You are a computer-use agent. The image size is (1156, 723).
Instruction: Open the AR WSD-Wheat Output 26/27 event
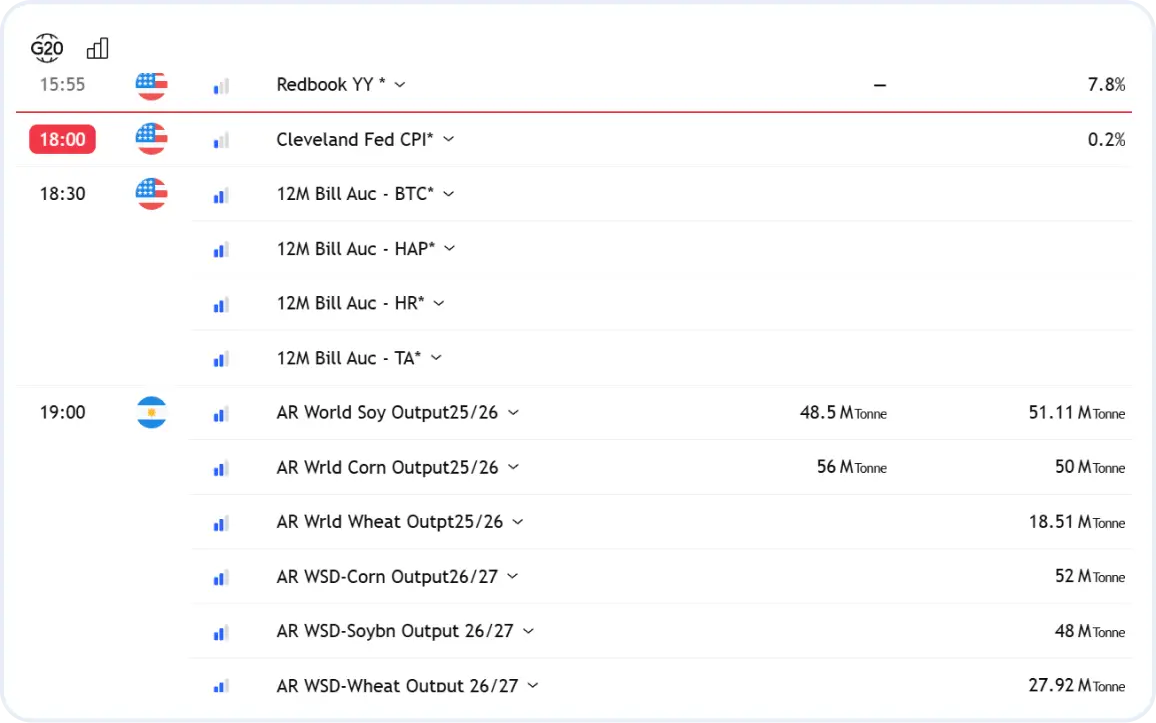point(397,685)
